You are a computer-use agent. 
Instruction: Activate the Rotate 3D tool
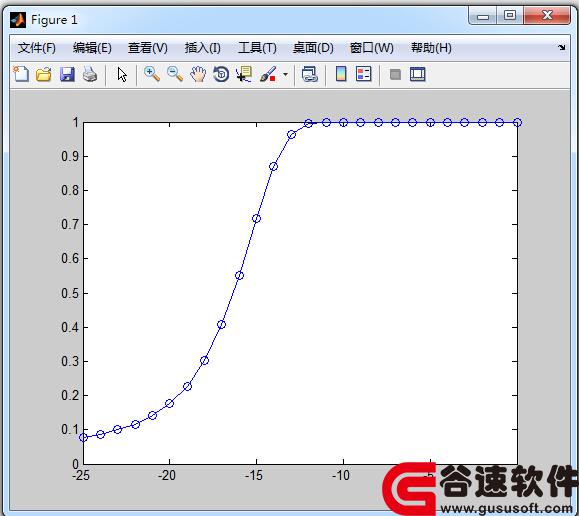click(221, 75)
